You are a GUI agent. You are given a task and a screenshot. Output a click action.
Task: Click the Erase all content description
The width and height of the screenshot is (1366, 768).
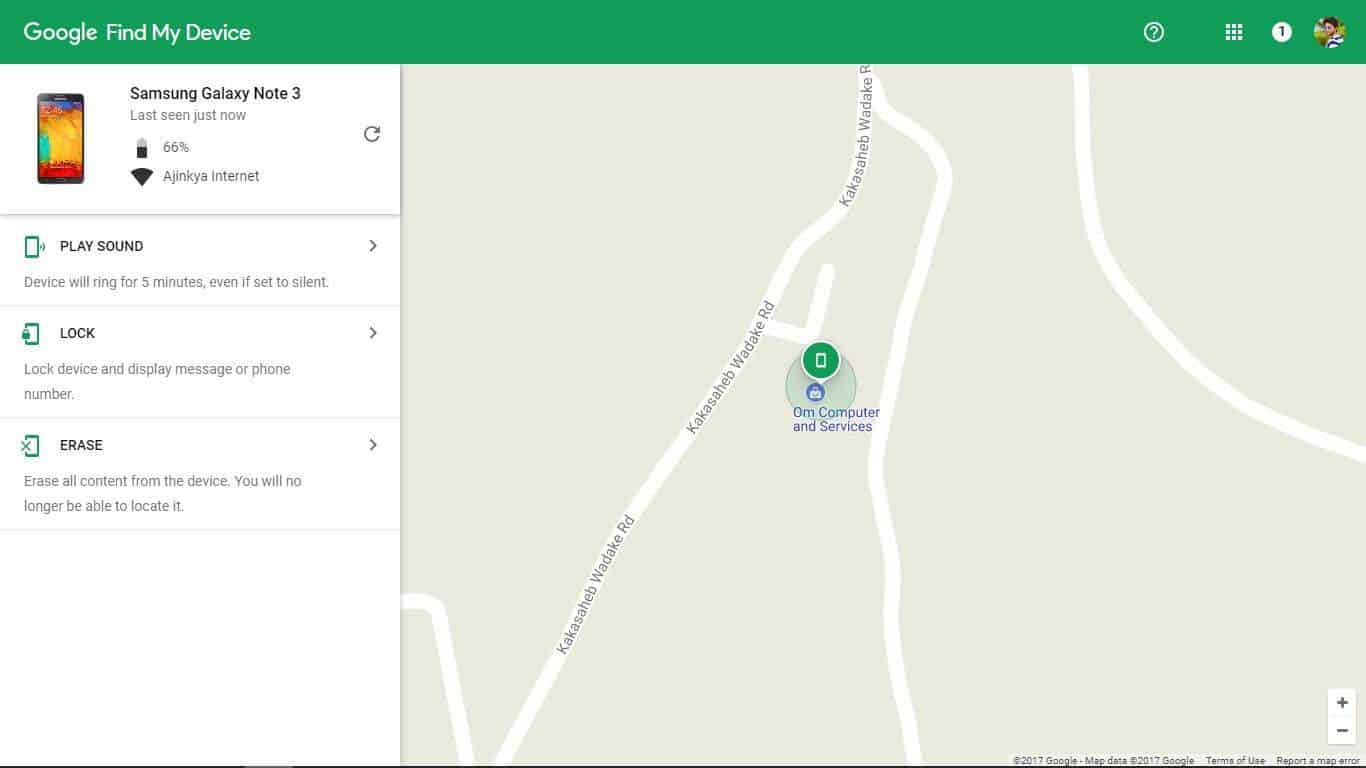pos(163,493)
